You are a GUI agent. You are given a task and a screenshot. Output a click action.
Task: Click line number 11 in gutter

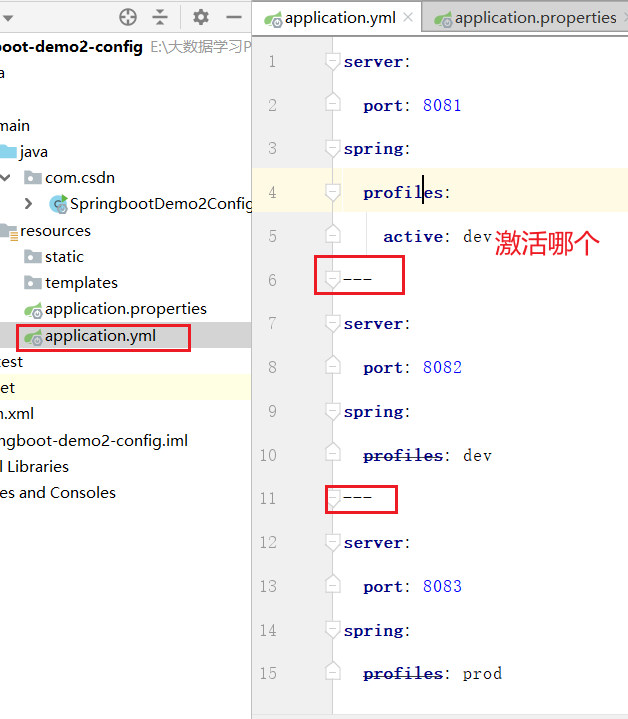point(268,498)
